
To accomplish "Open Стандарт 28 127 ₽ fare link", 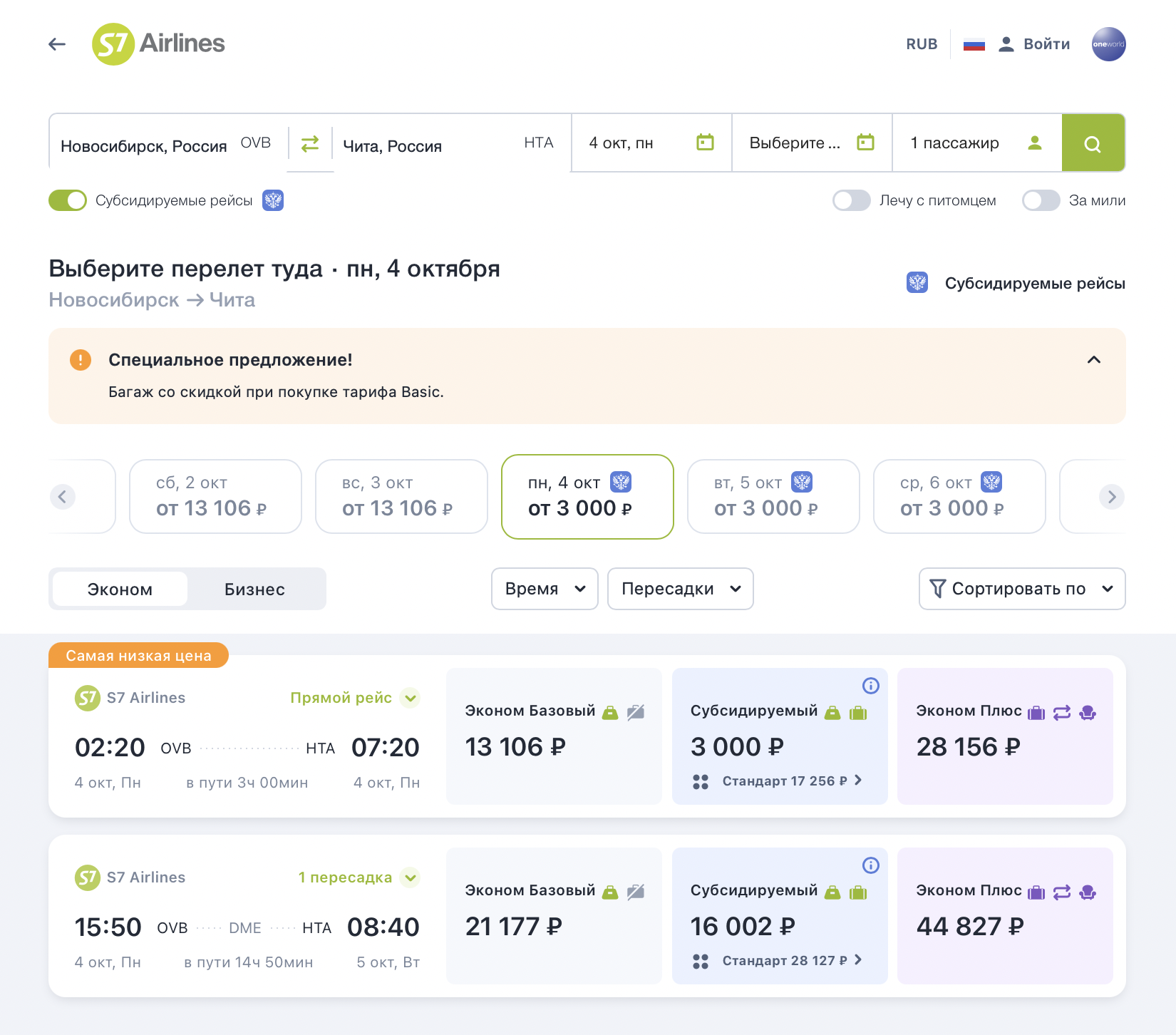I will pos(793,961).
